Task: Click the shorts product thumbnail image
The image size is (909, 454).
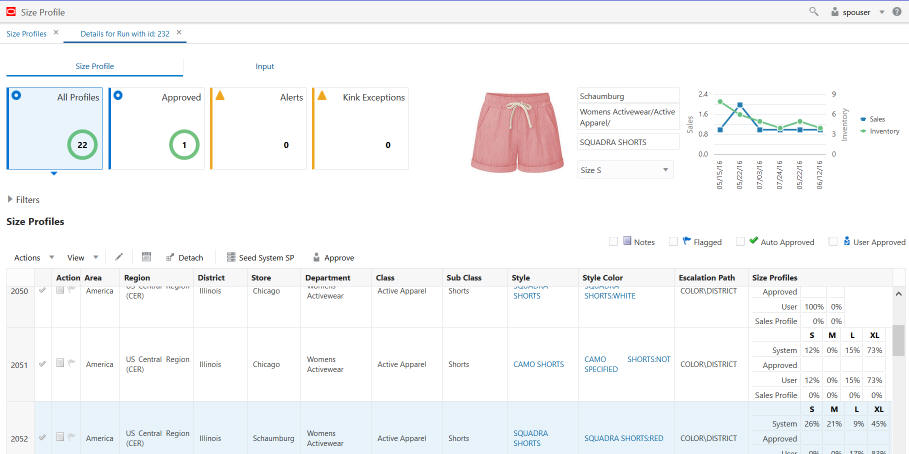Action: 517,131
